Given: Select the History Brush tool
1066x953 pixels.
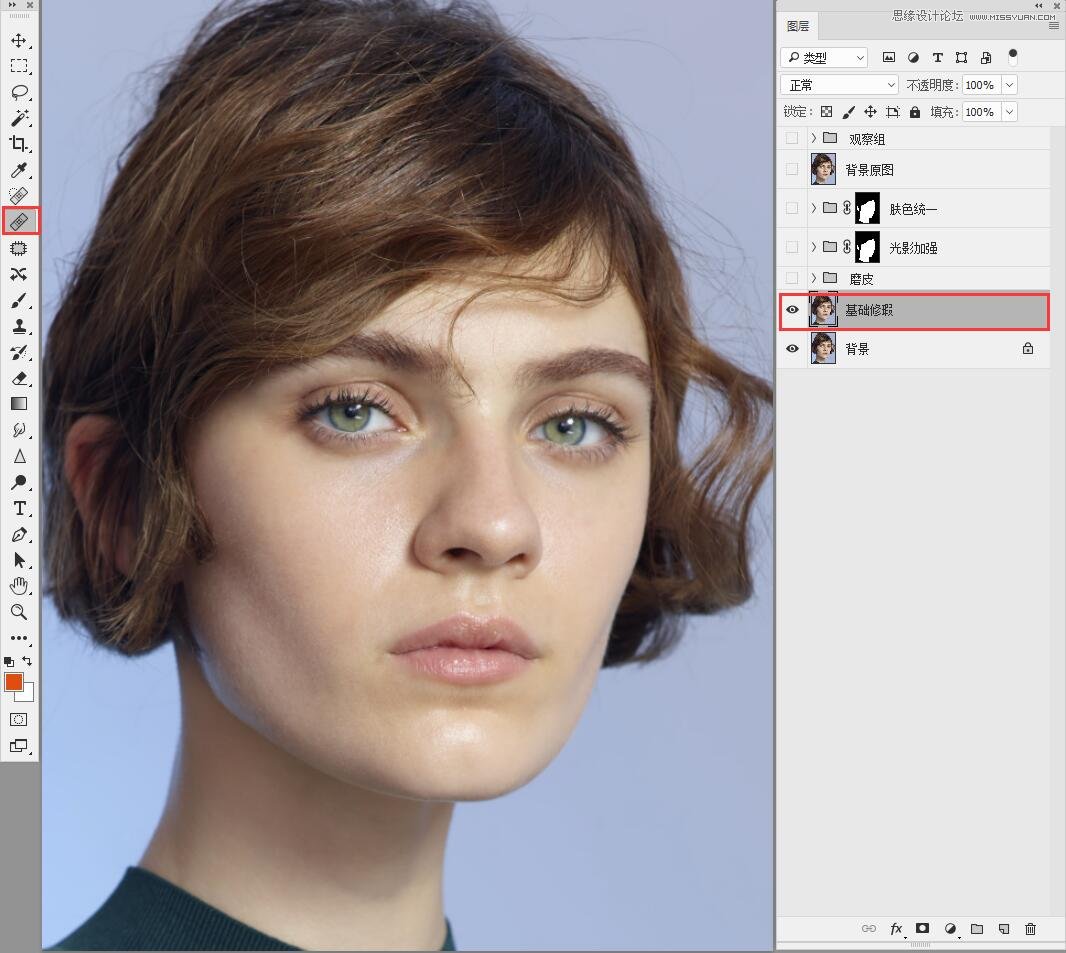Looking at the screenshot, I should coord(19,352).
